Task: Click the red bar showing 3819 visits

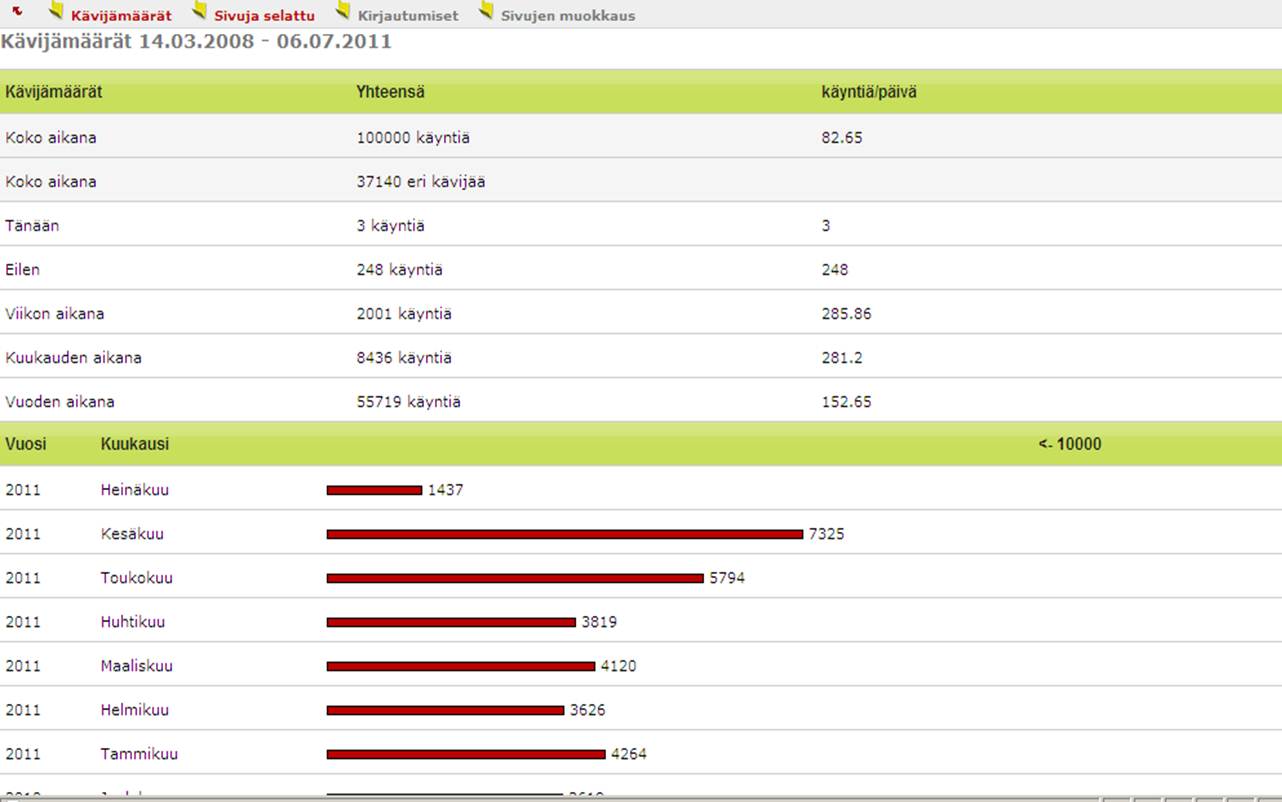Action: point(451,622)
